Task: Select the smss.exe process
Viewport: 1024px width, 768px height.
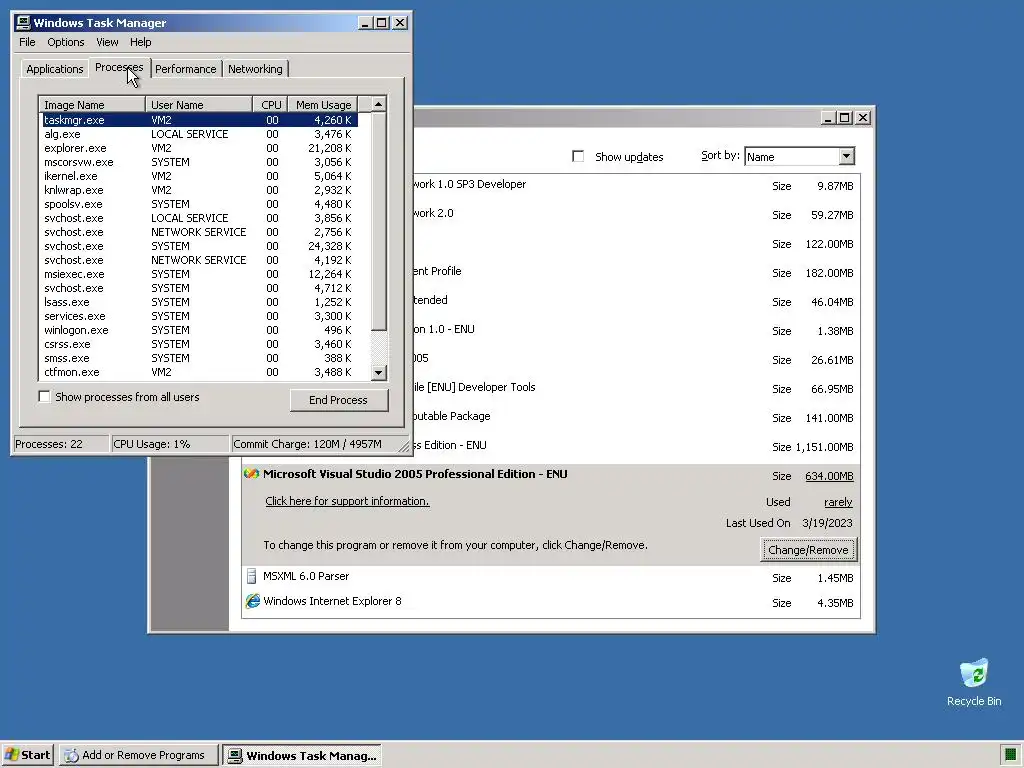Action: (199, 359)
